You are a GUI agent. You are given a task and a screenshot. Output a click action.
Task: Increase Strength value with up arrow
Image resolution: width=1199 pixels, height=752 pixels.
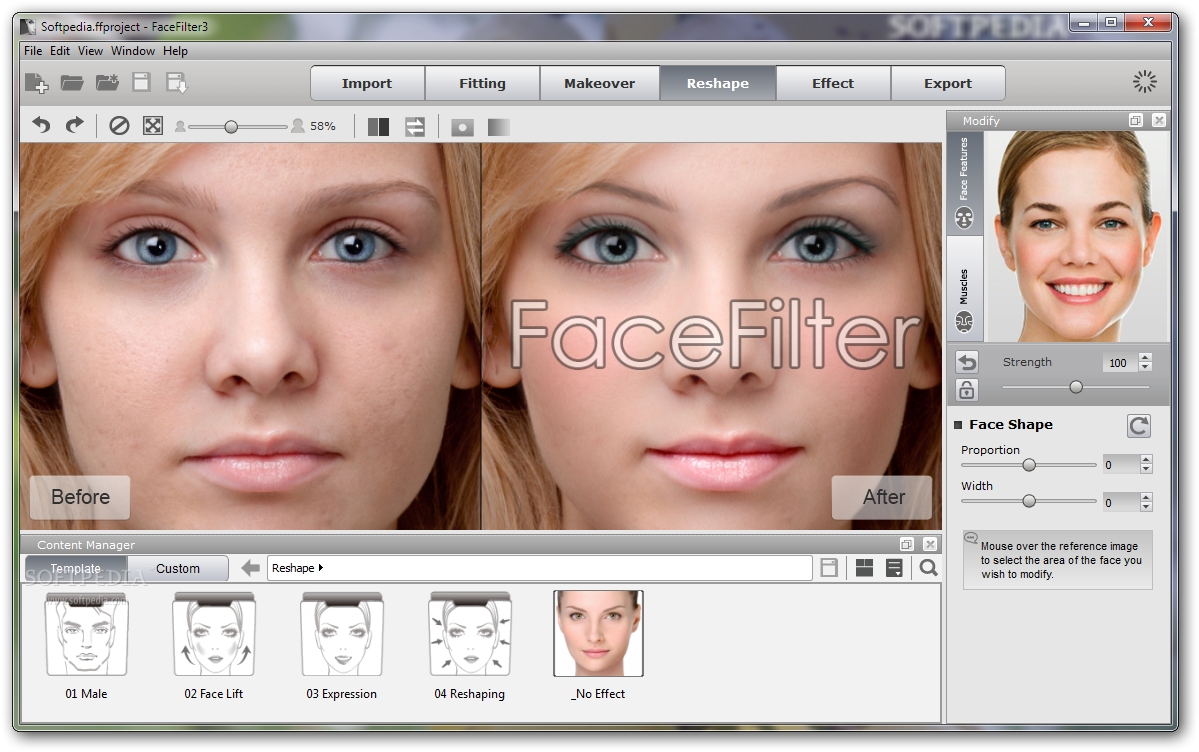[1145, 357]
